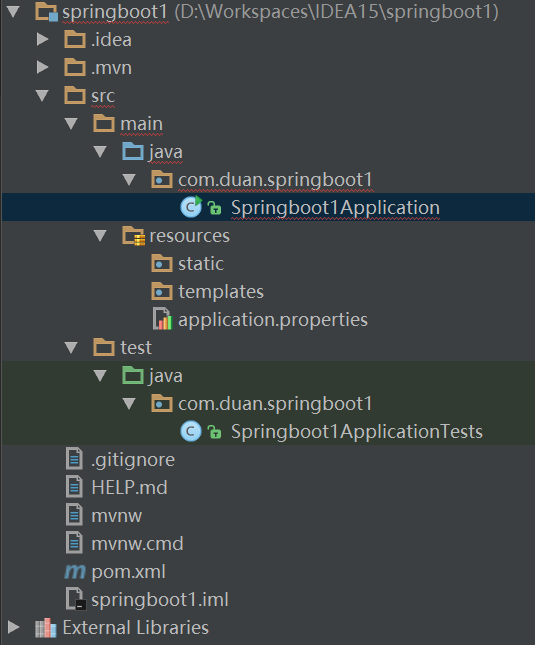
Task: Open the pom.xml file name
Action: [x=128, y=572]
